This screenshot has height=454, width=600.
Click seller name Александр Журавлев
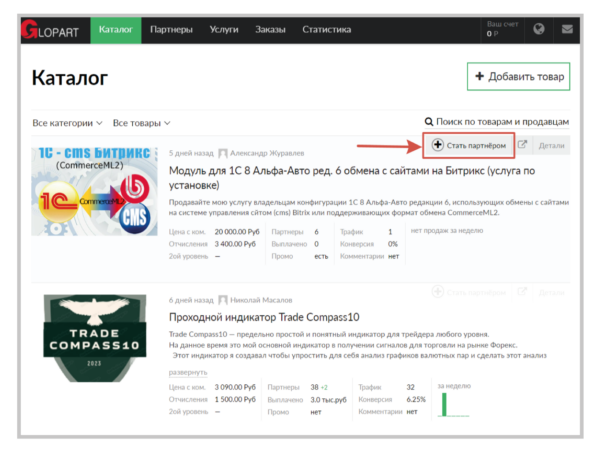point(267,153)
